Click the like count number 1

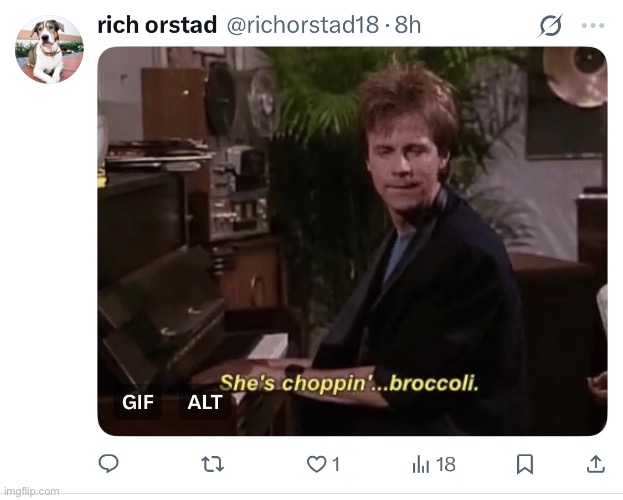336,464
